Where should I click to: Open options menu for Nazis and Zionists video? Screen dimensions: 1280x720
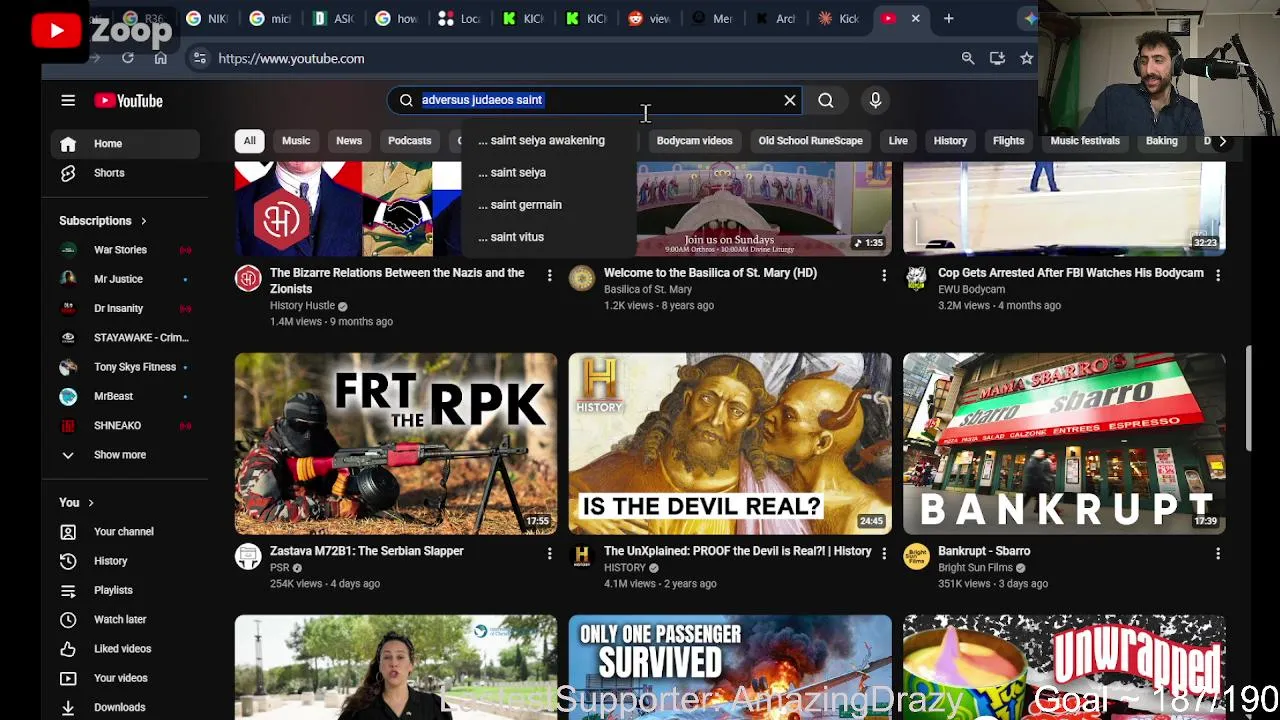[x=549, y=275]
